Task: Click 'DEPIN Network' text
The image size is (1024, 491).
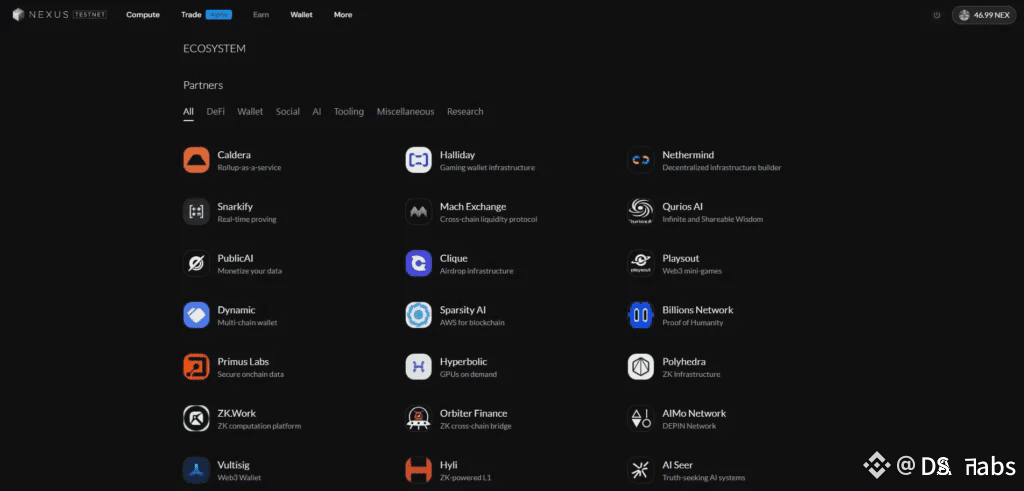Action: pyautogui.click(x=689, y=426)
